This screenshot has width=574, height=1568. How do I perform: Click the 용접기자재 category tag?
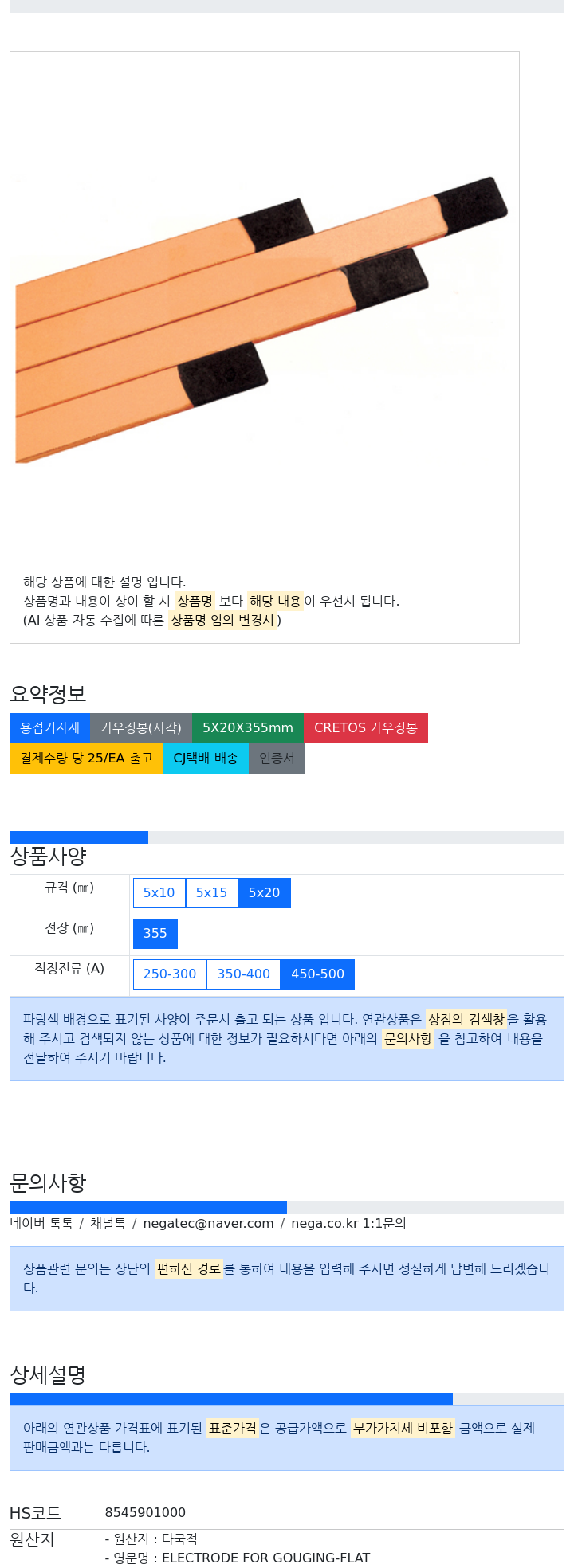coord(49,728)
